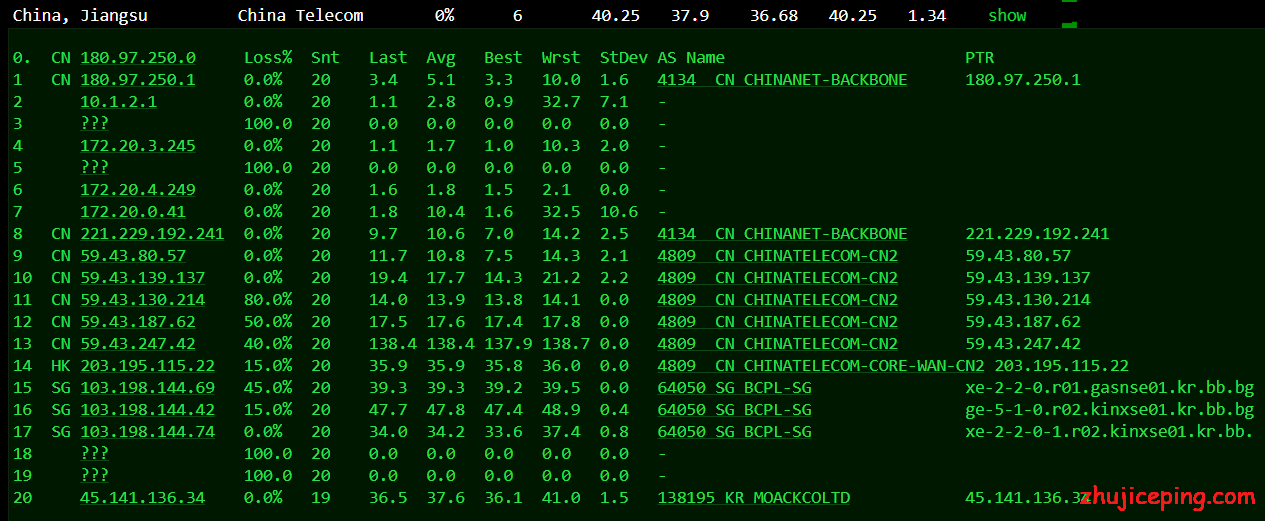The width and height of the screenshot is (1265, 521).
Task: Select the 50.0% loss value in hop 12
Action: [268, 322]
